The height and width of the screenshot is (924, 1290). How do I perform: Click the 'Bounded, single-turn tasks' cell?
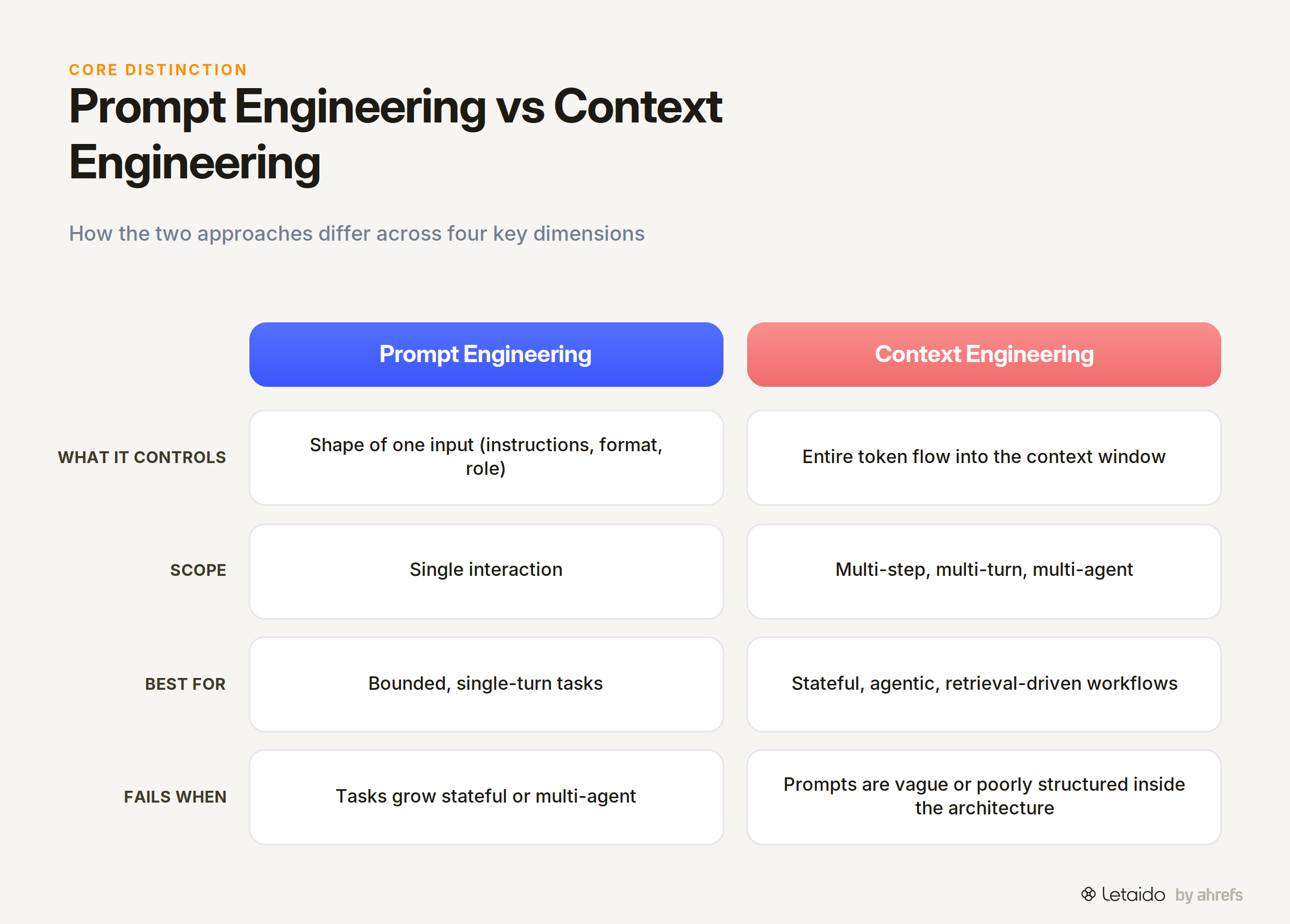[486, 684]
